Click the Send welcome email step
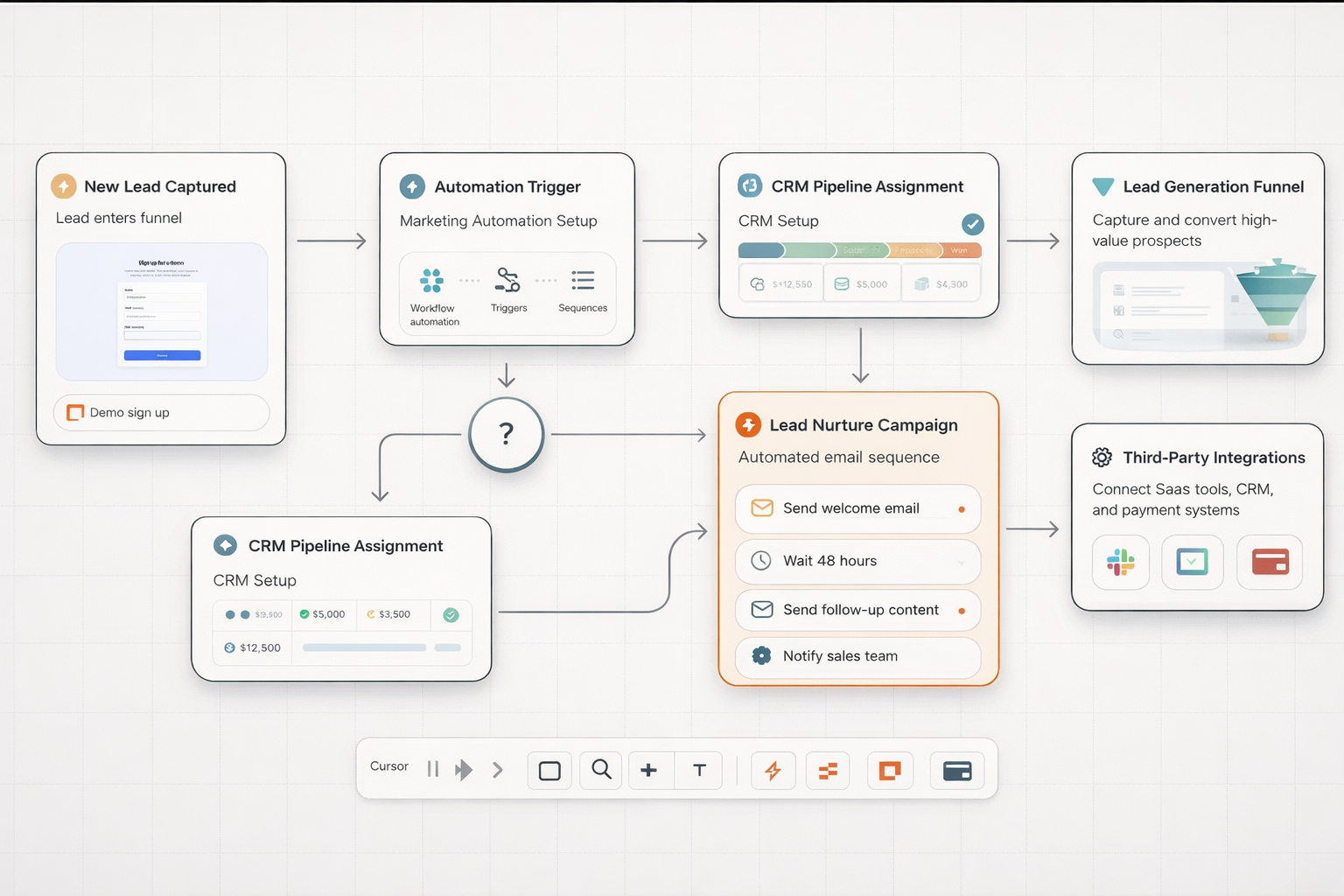 tap(857, 508)
